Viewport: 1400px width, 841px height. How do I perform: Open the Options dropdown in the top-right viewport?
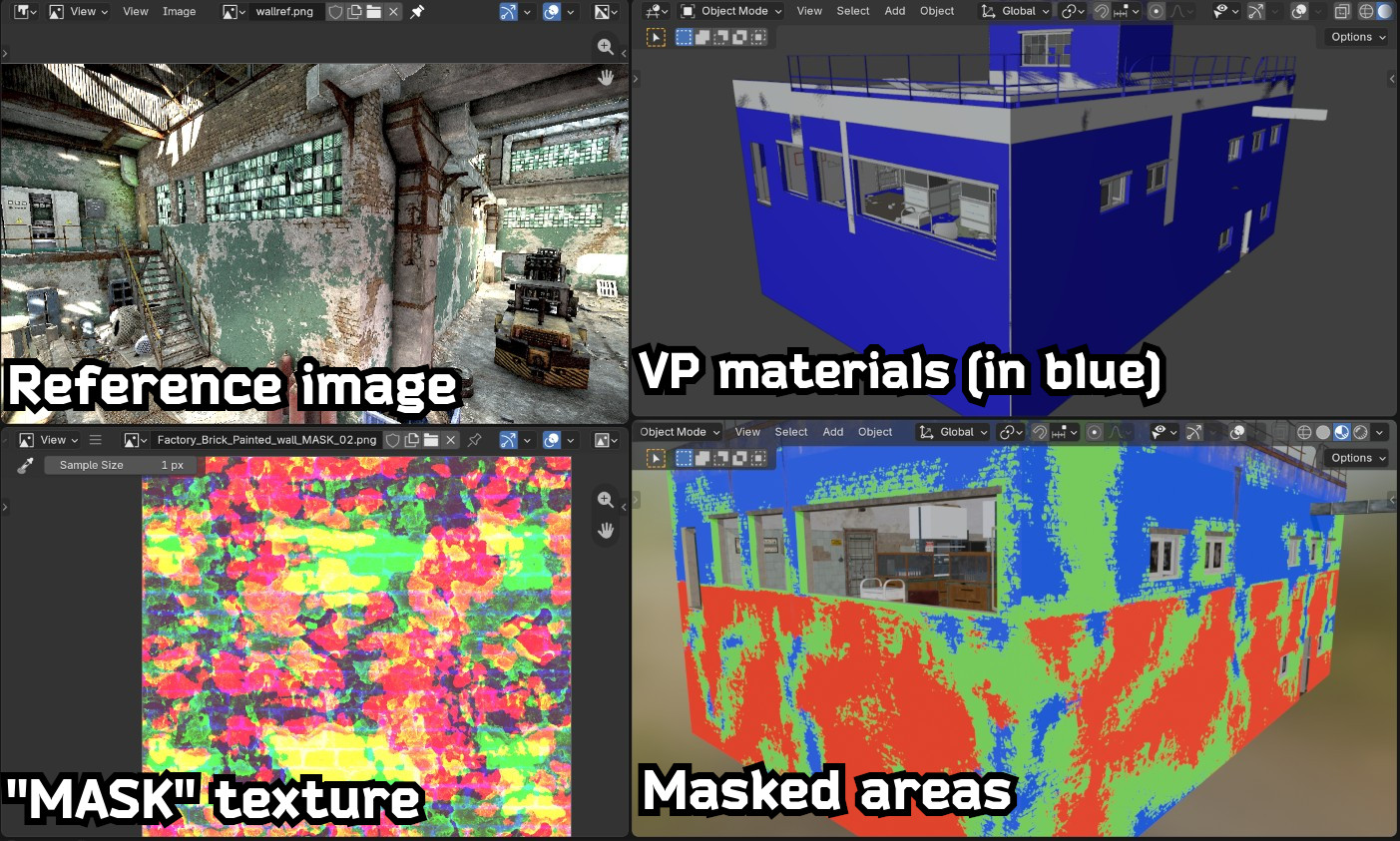pos(1358,37)
